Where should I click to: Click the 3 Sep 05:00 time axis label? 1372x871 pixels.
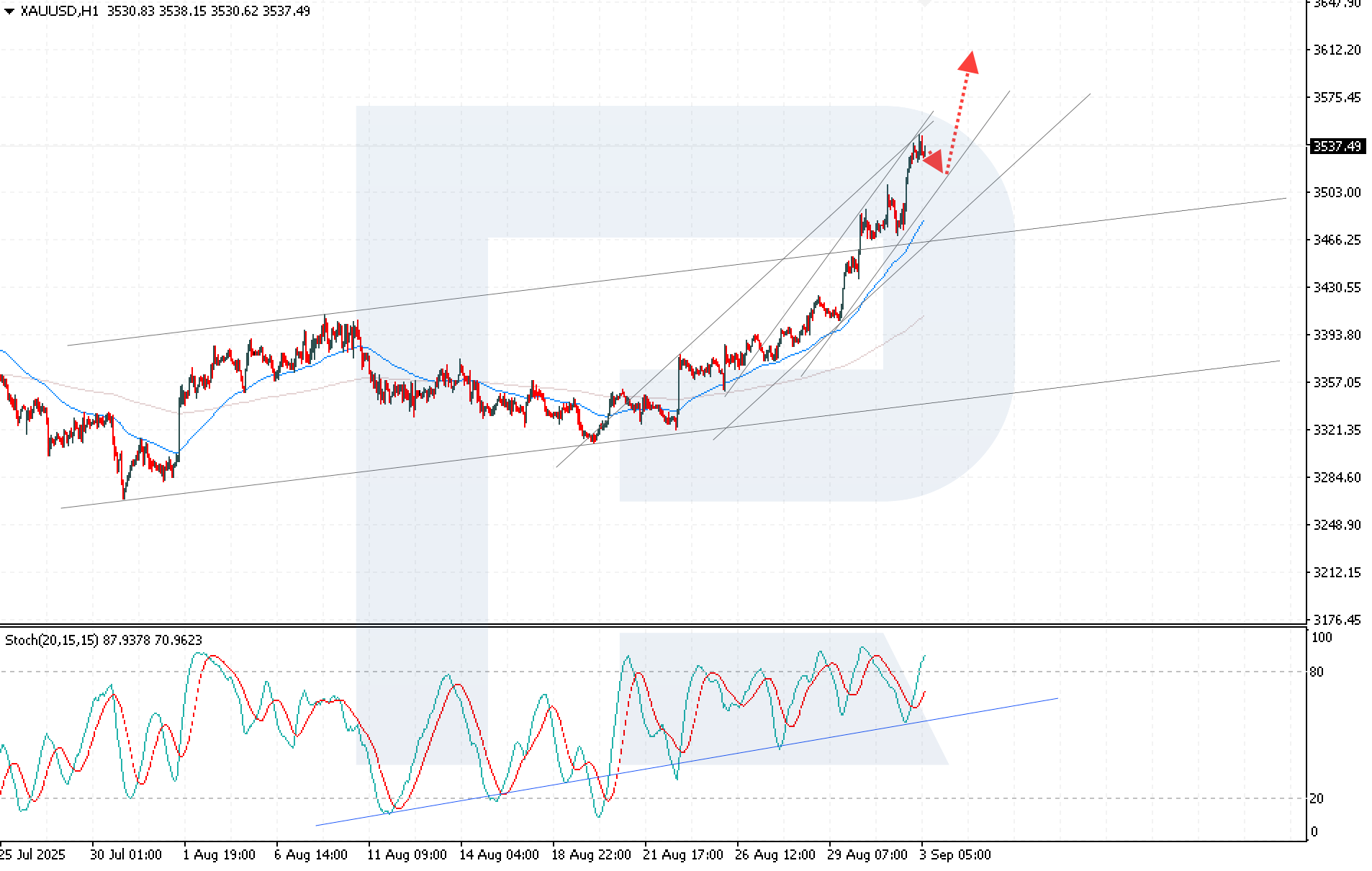955,855
